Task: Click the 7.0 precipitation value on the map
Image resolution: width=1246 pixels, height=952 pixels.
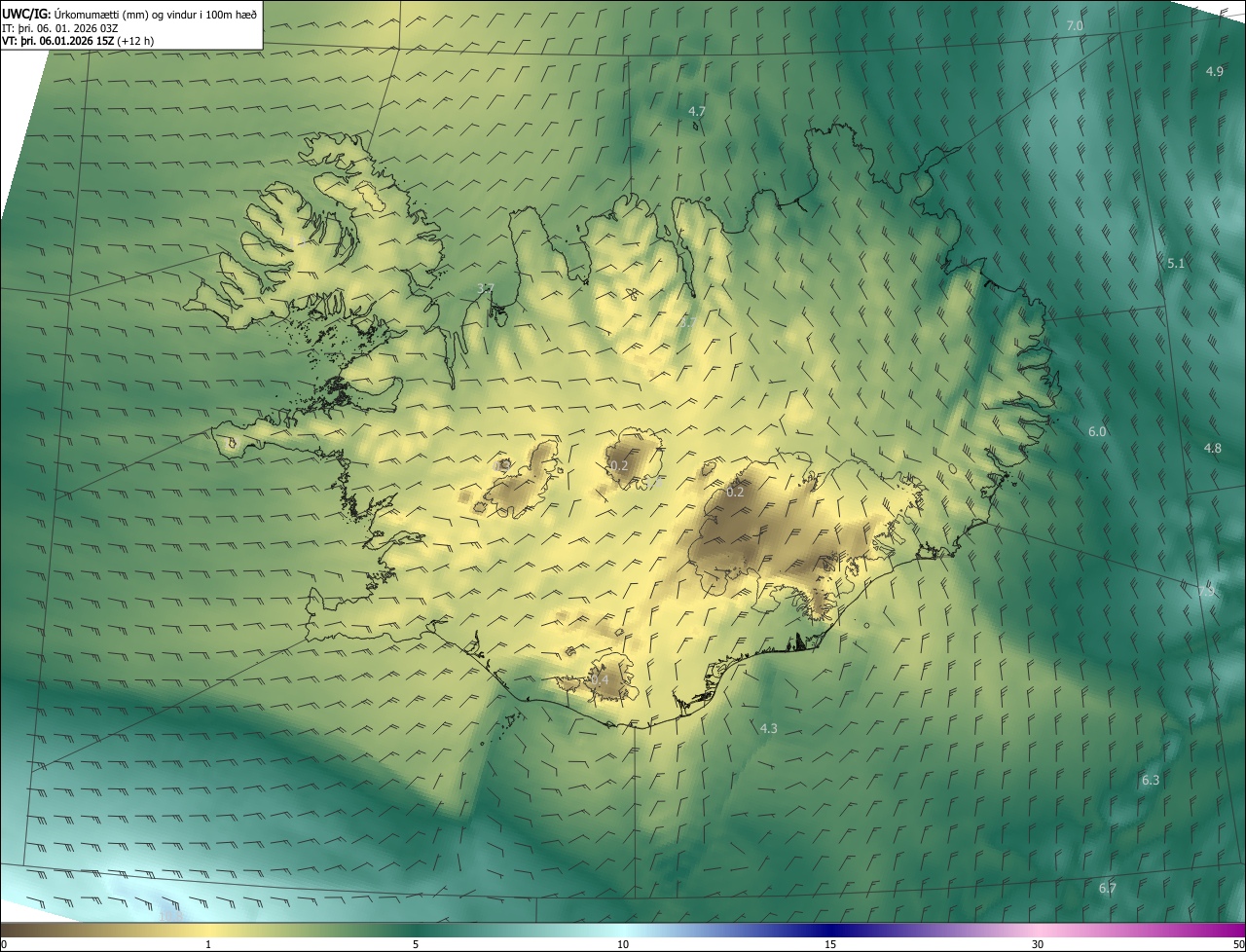Action: [x=1075, y=25]
